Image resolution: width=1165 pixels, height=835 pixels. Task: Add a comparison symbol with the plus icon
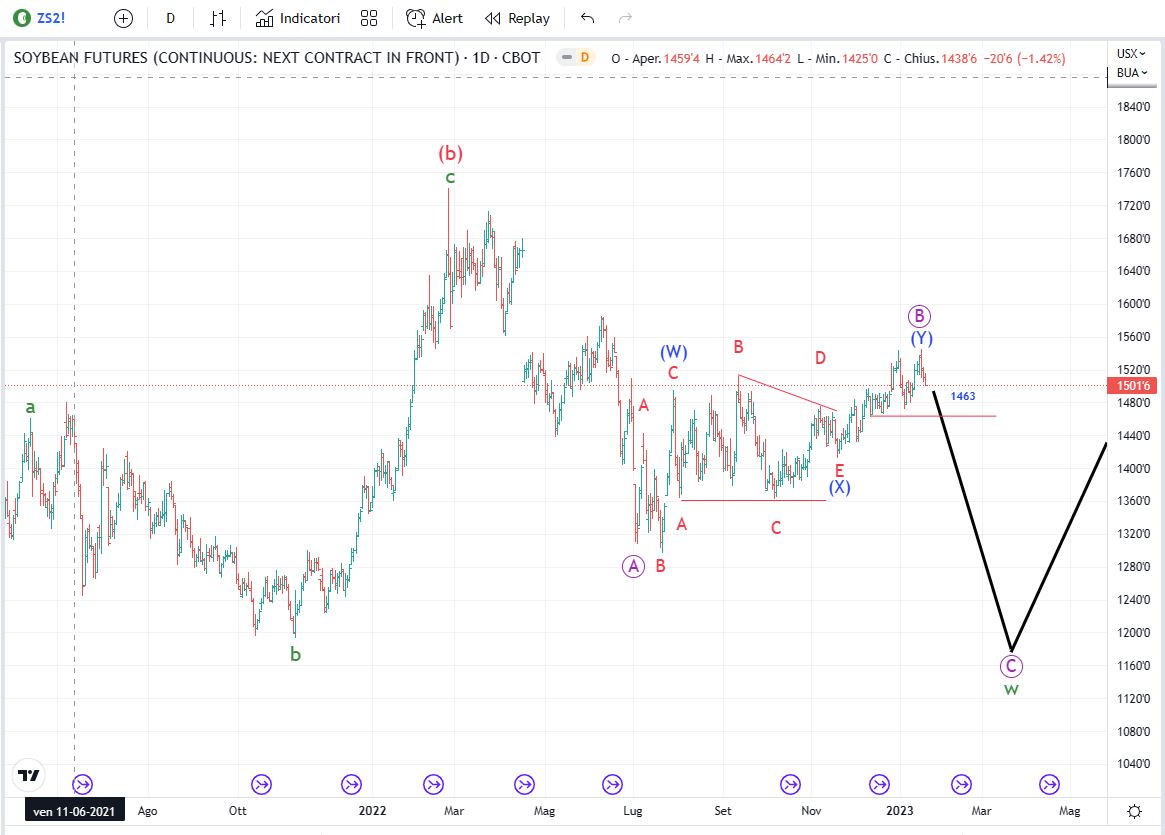tap(123, 19)
